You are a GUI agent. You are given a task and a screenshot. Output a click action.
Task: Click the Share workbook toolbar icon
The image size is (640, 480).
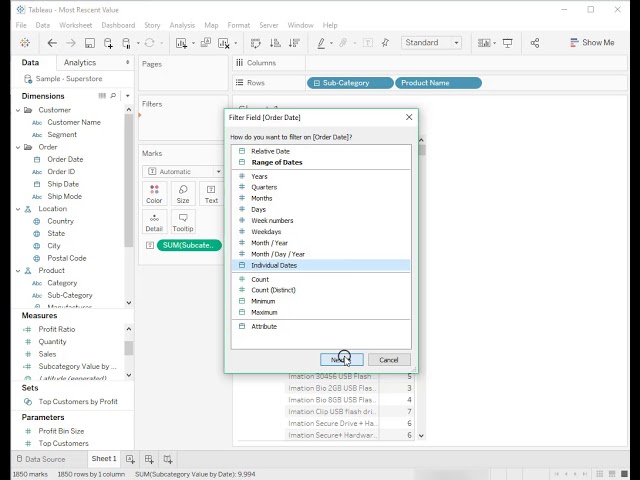click(535, 43)
